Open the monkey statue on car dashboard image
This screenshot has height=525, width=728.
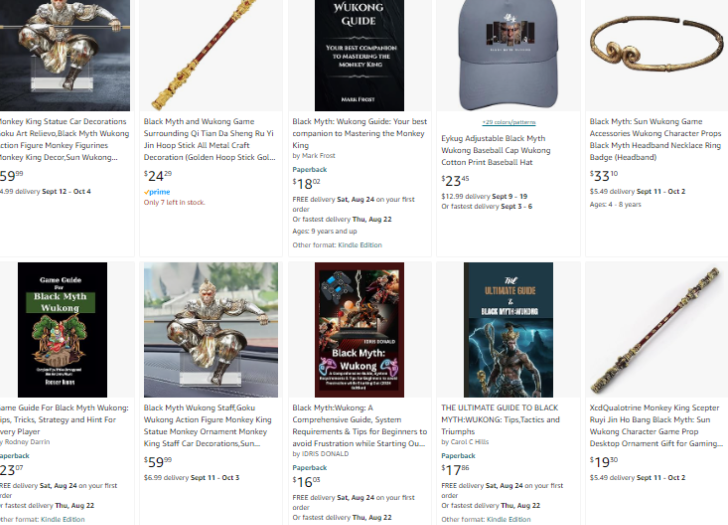pos(211,330)
